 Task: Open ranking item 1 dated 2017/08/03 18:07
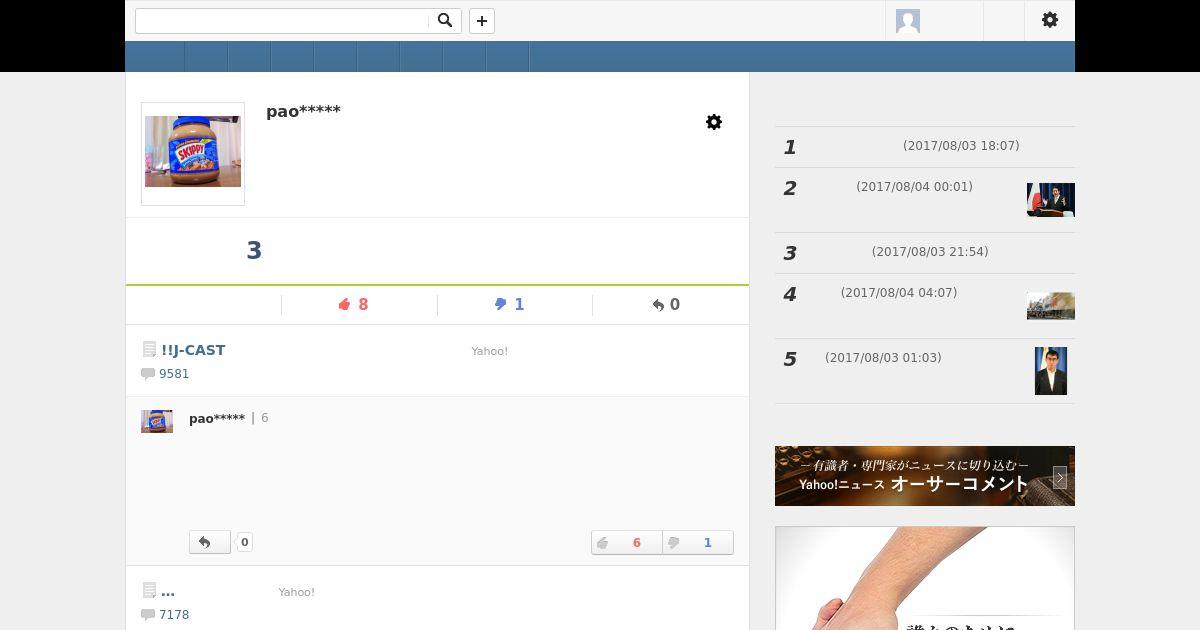click(x=925, y=147)
